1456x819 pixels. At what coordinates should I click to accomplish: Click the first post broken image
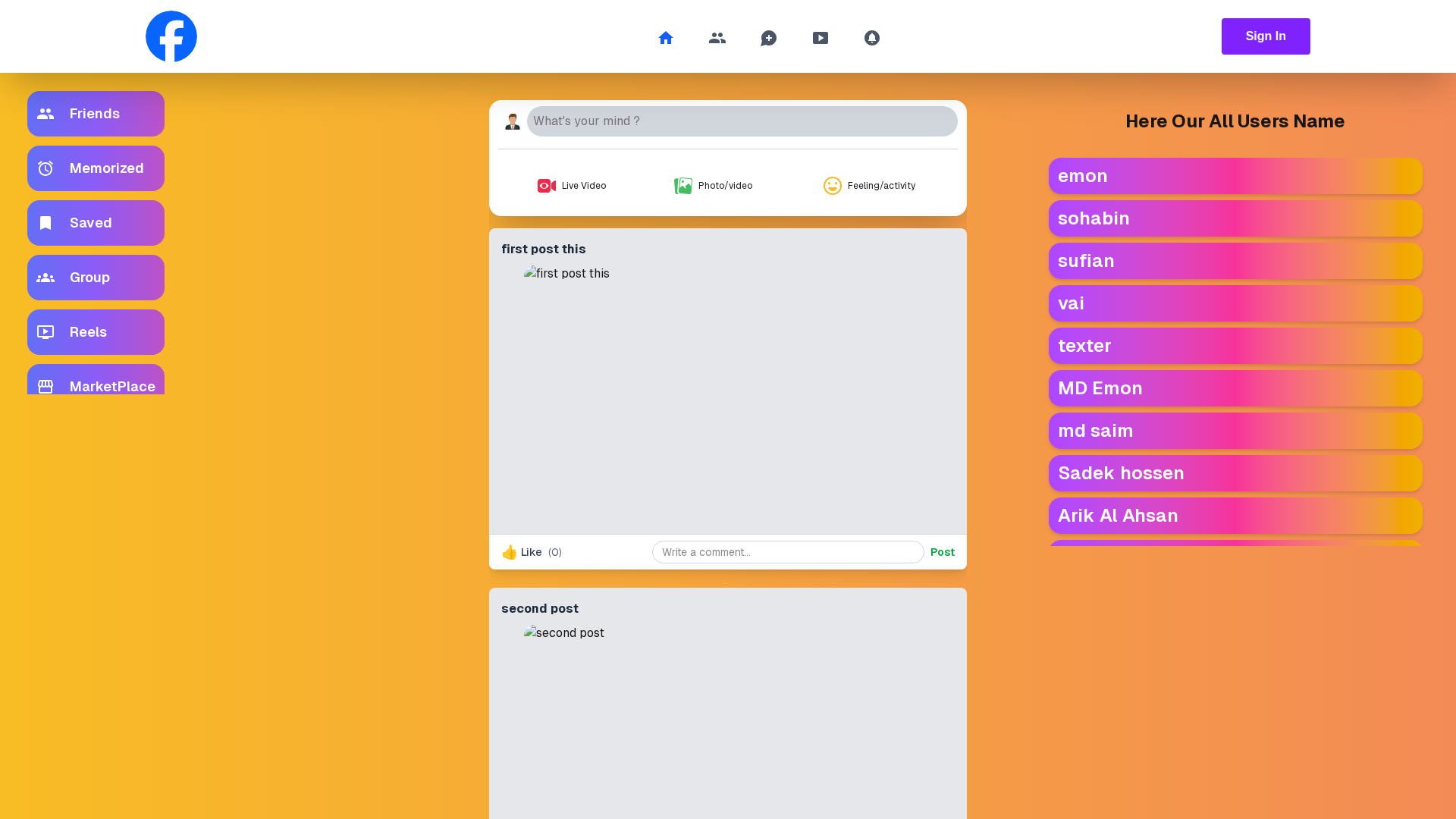(566, 274)
